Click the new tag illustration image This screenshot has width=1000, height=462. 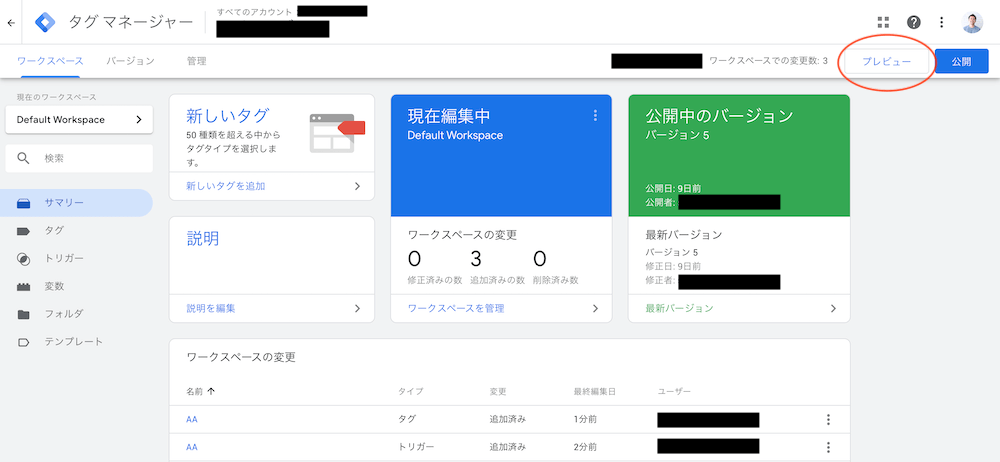coord(337,133)
